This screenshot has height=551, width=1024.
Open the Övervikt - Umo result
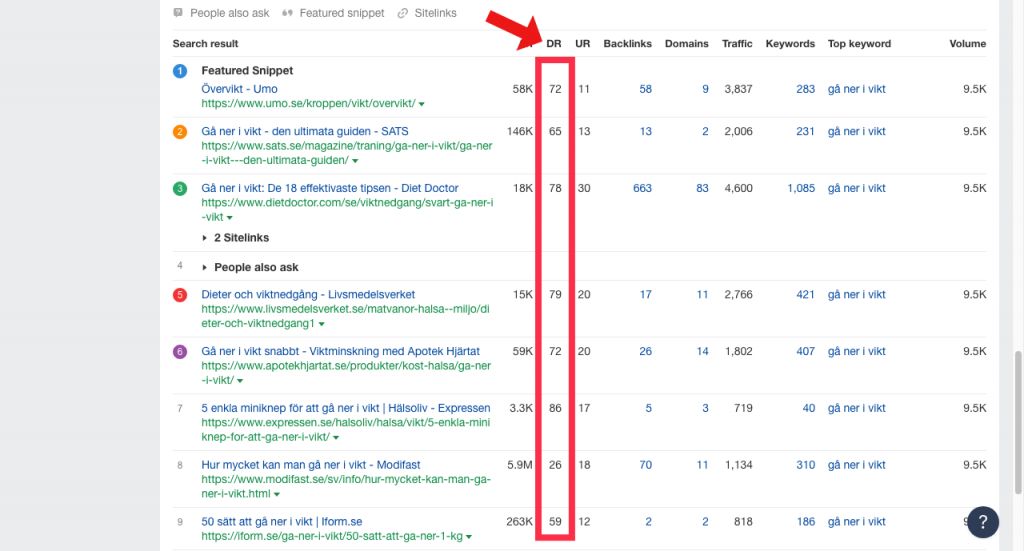coord(239,89)
